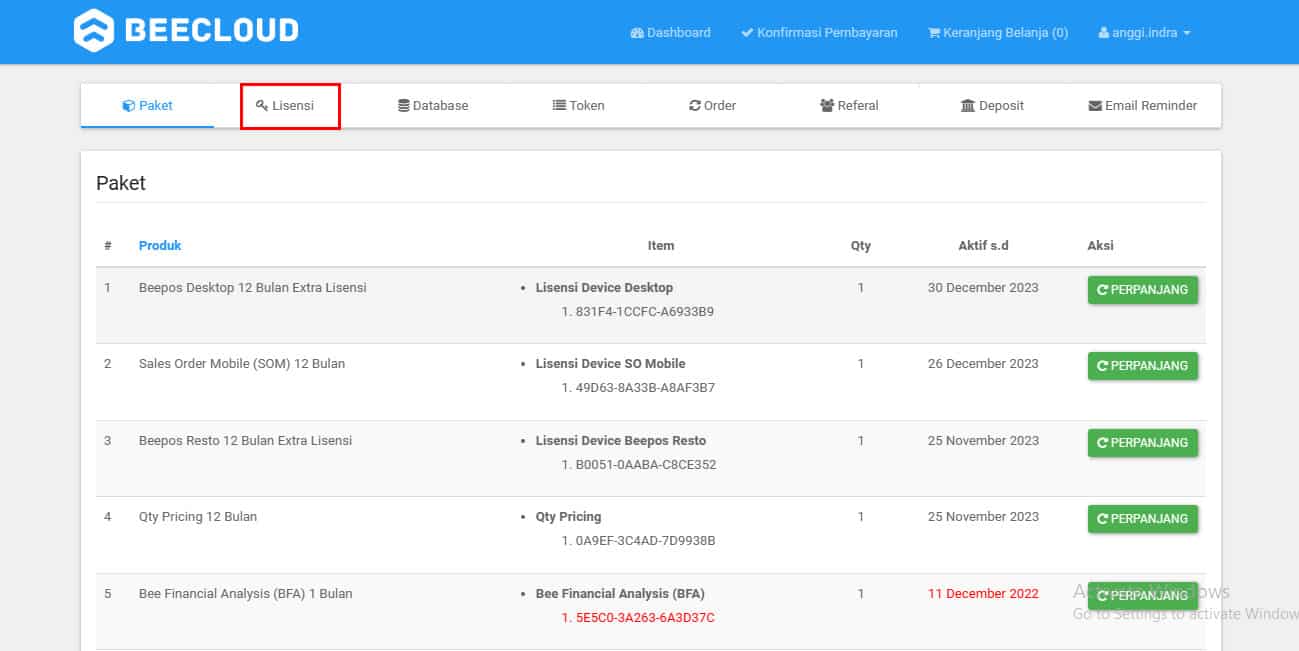The width and height of the screenshot is (1299, 651).
Task: Click the bold Bee Financial Analysis (BFA) item label
Action: point(620,593)
